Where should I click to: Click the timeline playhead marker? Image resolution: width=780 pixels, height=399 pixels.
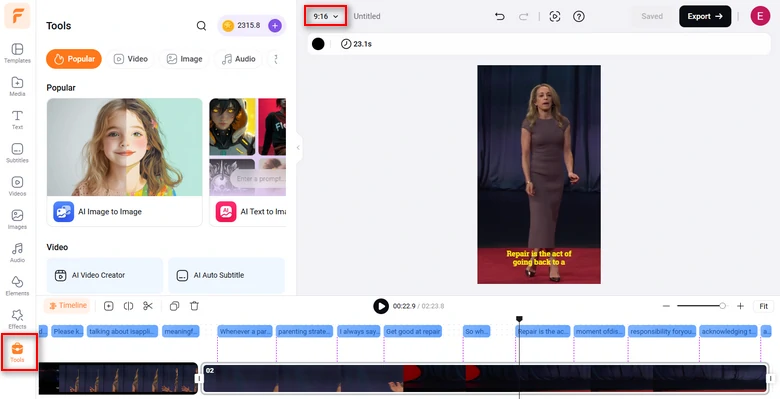click(x=519, y=318)
